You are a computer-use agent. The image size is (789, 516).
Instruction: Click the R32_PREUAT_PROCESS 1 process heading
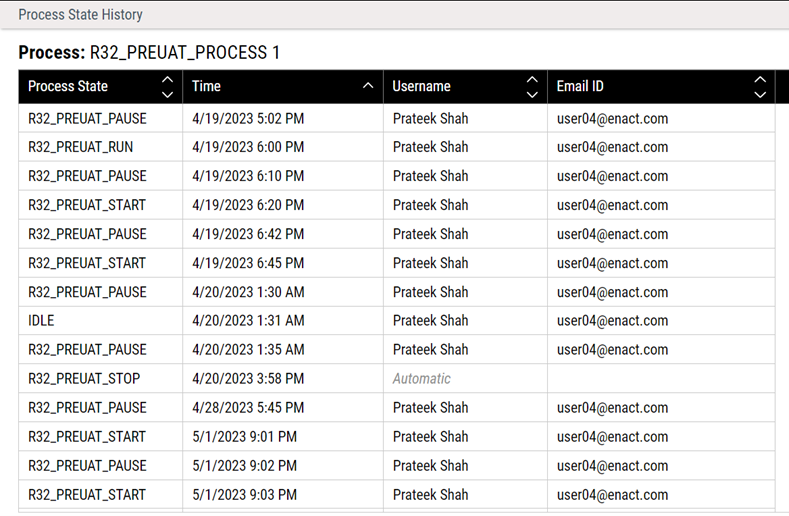149,52
